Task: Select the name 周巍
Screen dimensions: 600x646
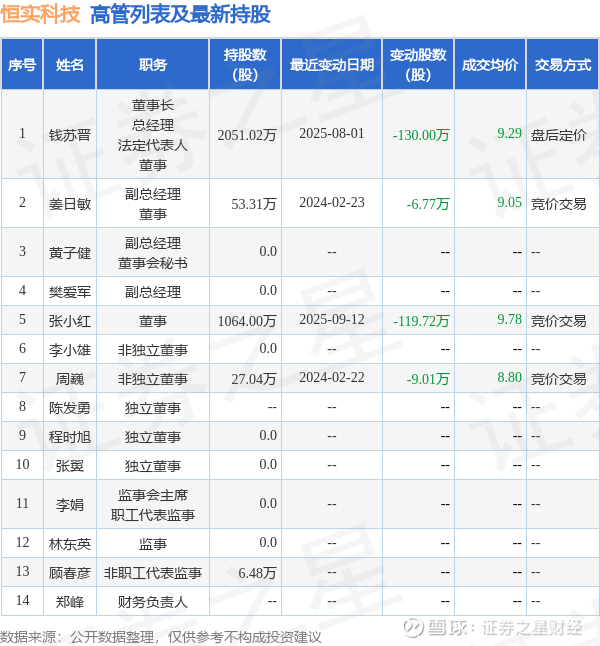Action: (x=70, y=379)
